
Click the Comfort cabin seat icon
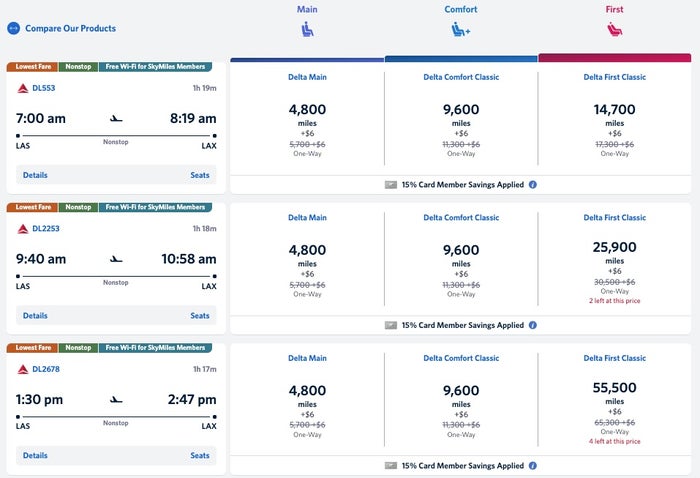[461, 30]
